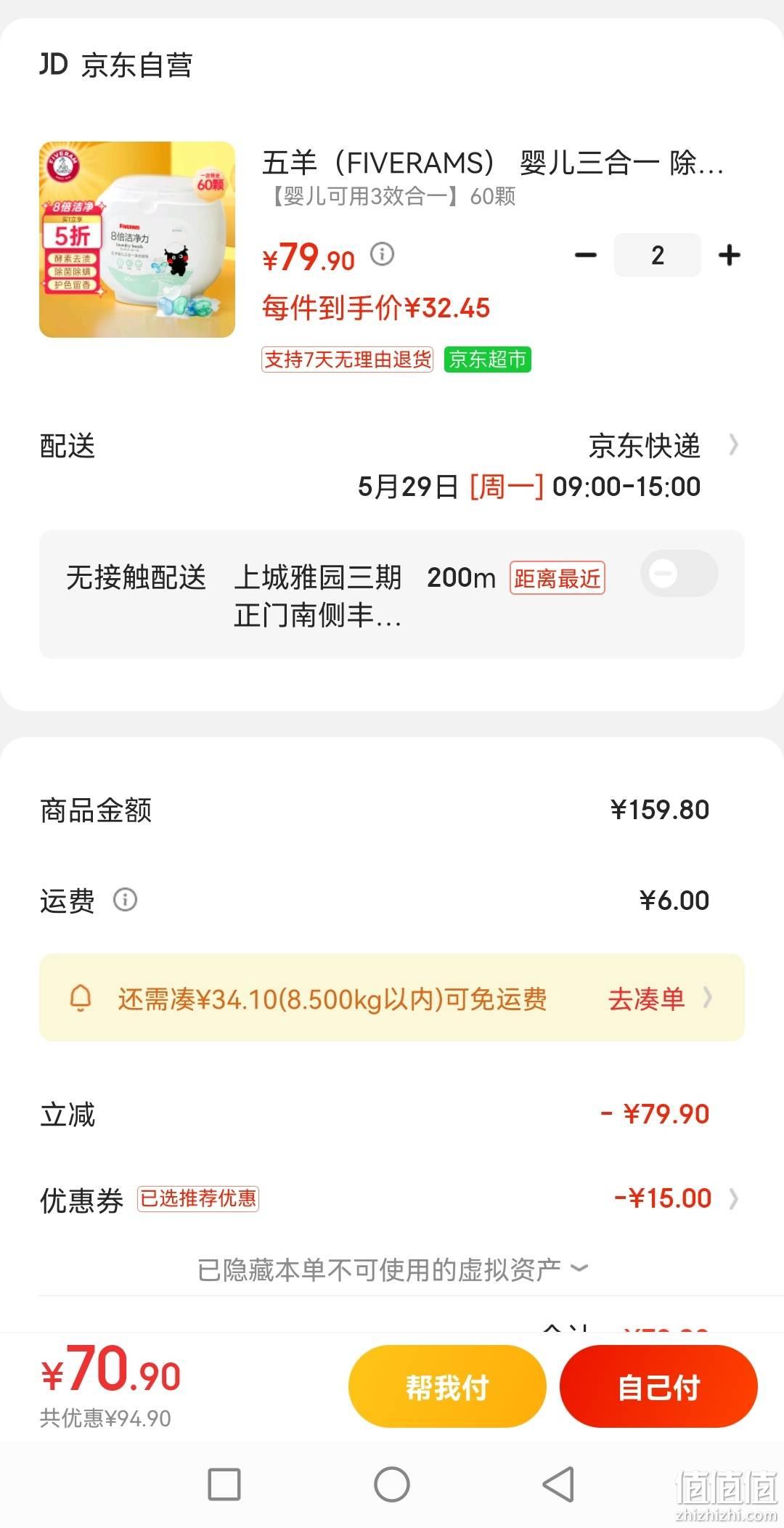Viewport: 784px width, 1528px height.
Task: Open the FIVERAMS laundry beads product thumbnail
Action: click(137, 240)
